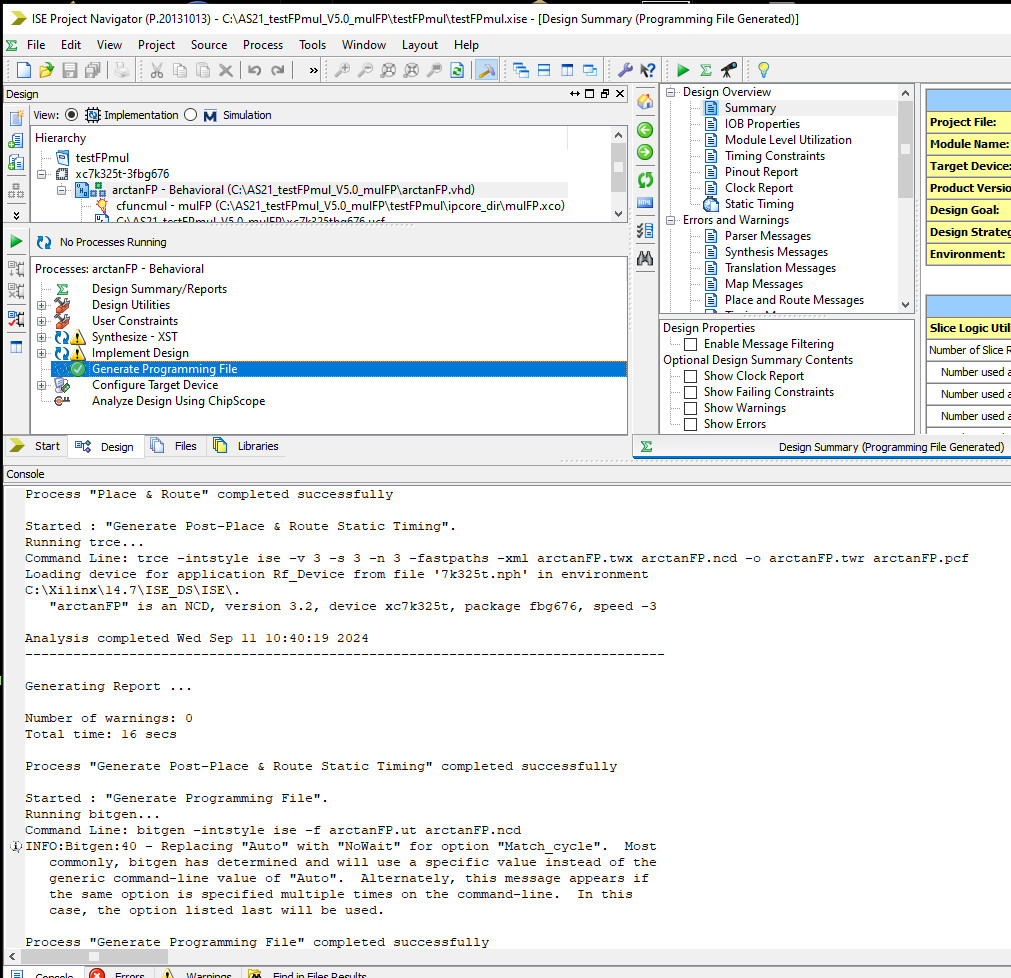Expand Configure Target Device process

[x=42, y=386]
